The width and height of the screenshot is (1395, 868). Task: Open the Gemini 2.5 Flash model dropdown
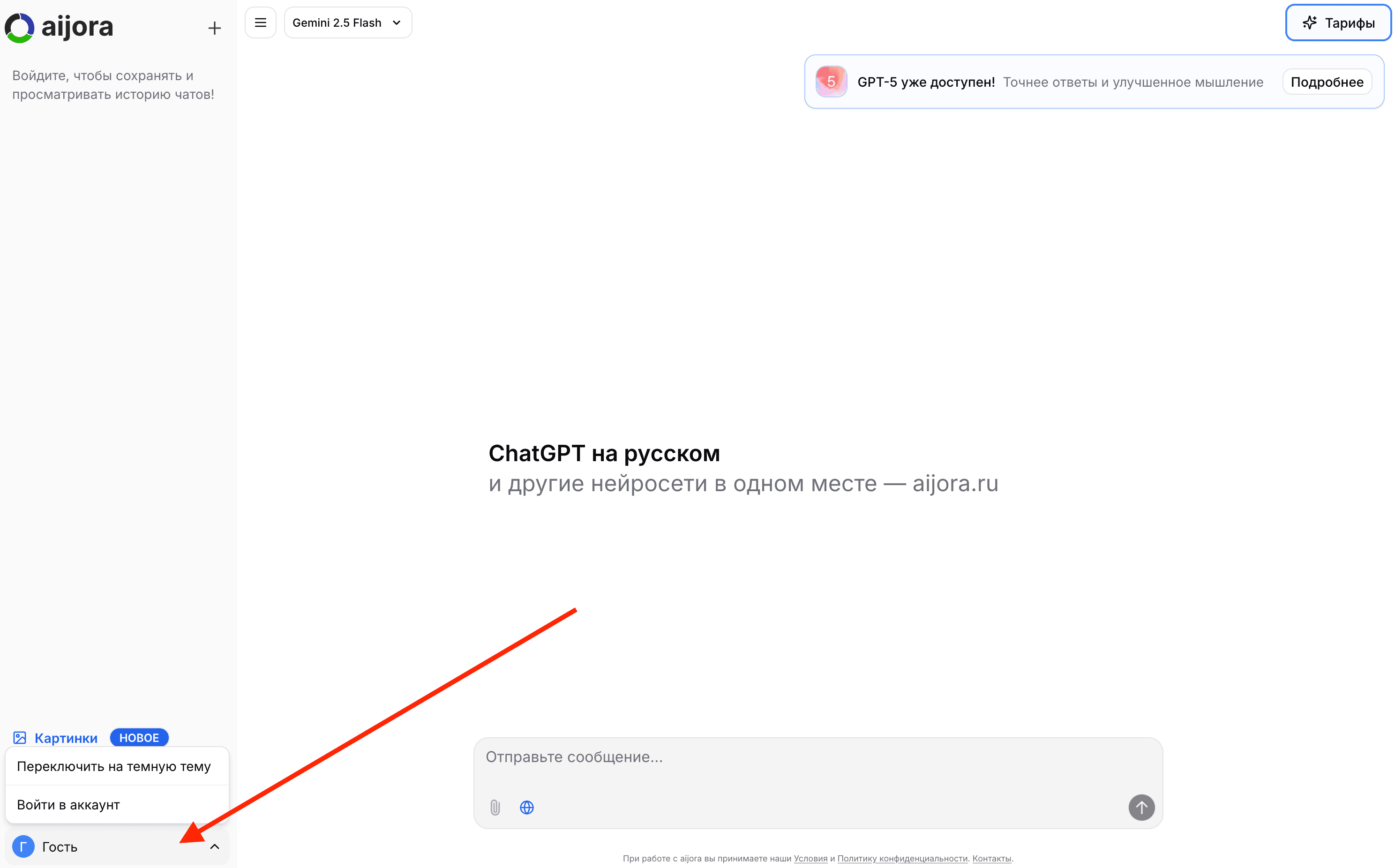coord(348,23)
